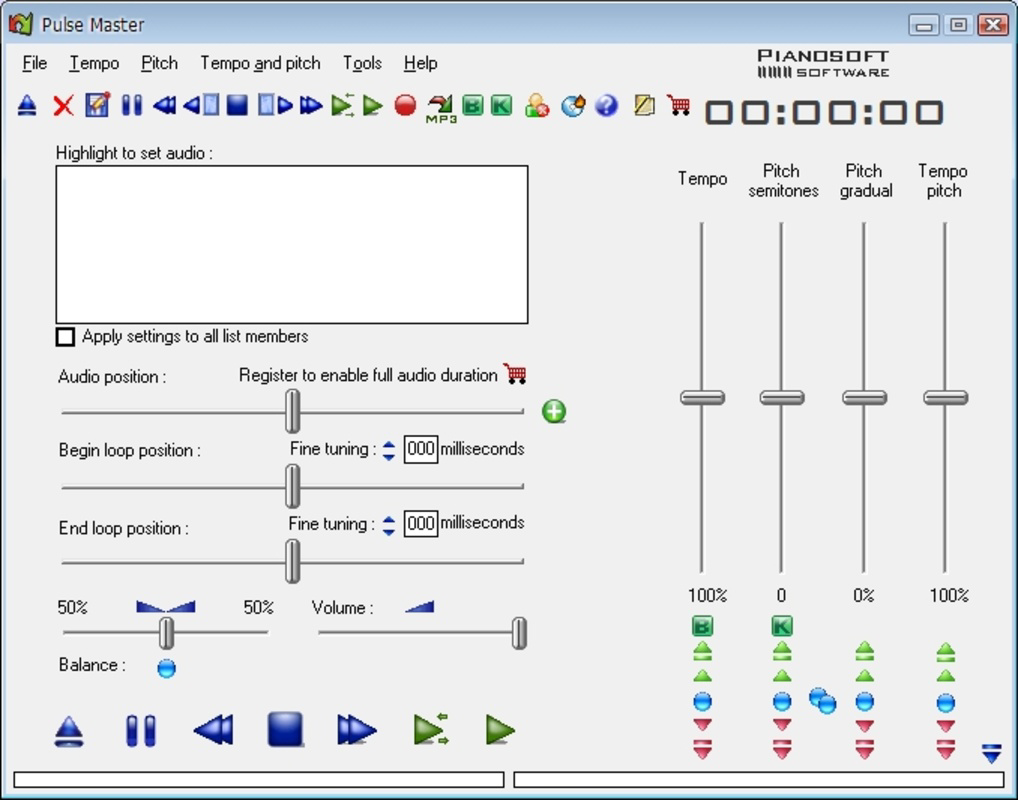Reset Tempo with its blue ball button

click(x=702, y=701)
